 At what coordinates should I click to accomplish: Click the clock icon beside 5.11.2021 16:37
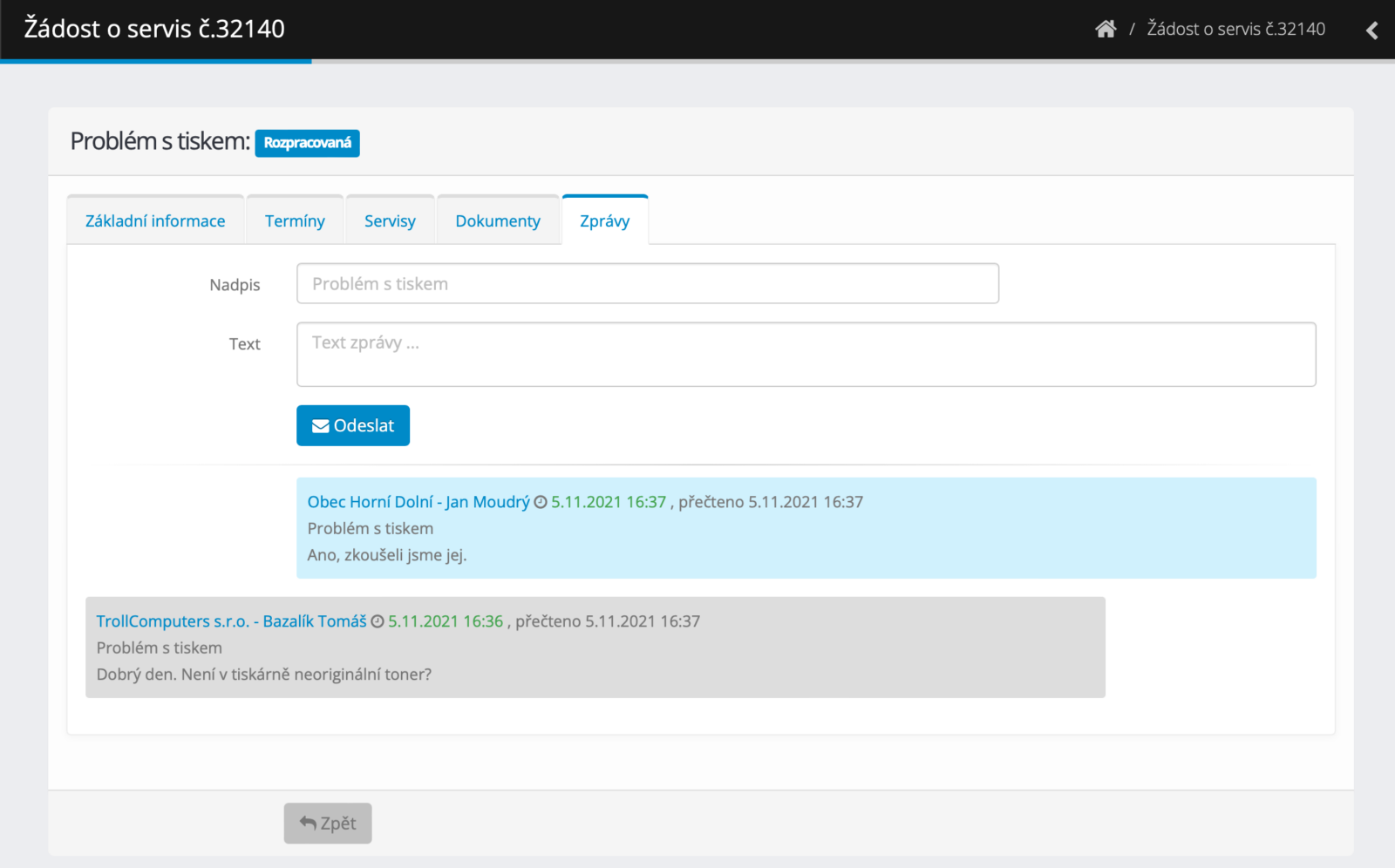(541, 502)
